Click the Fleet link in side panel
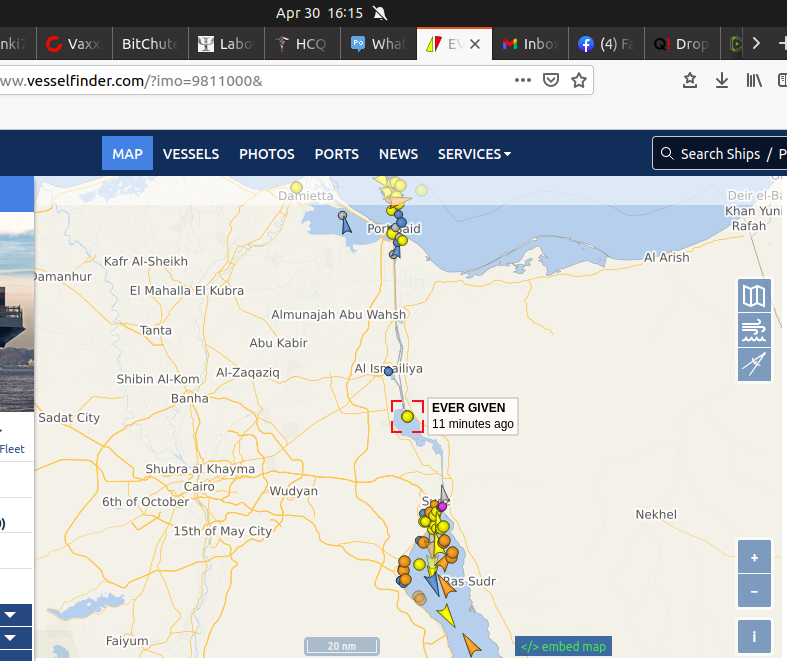The image size is (787, 661). pos(12,449)
